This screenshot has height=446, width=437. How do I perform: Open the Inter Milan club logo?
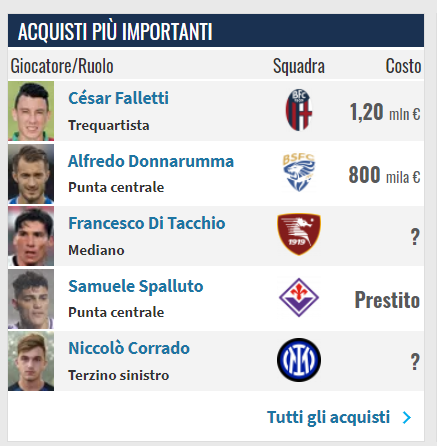coord(299,360)
